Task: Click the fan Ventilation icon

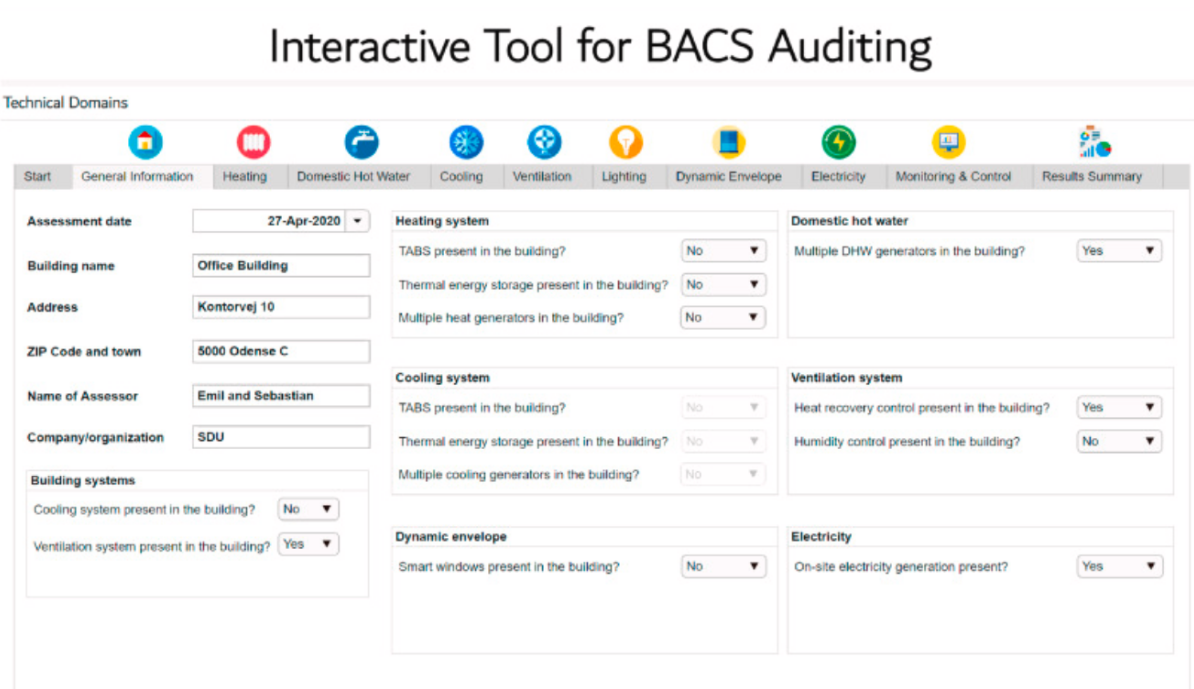Action: [544, 142]
